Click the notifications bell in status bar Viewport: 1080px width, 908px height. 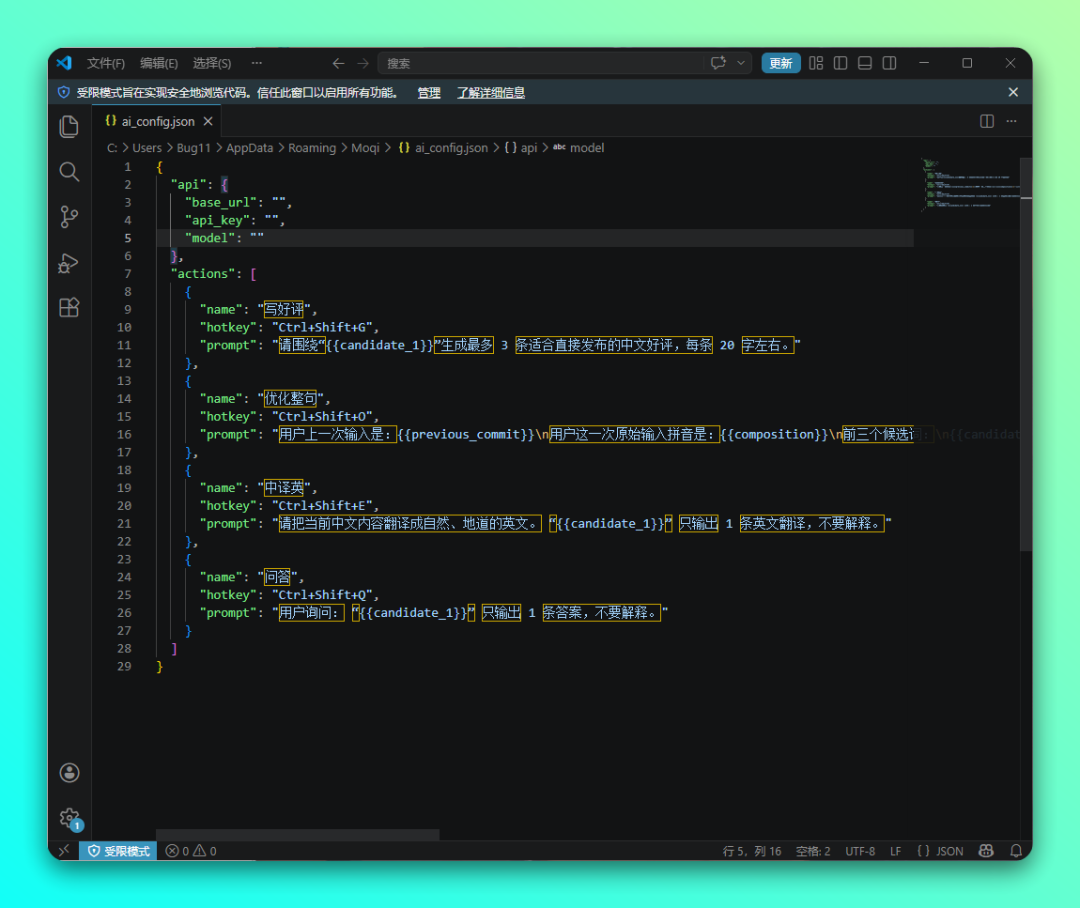(x=1016, y=851)
